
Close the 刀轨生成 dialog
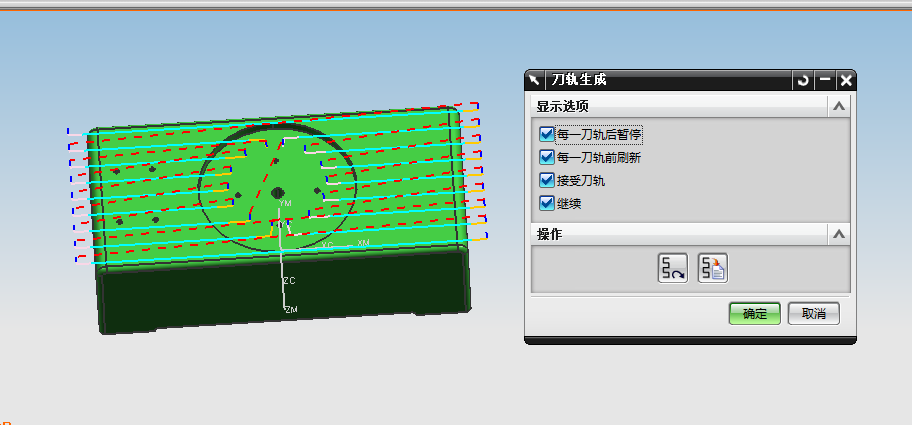(x=846, y=80)
